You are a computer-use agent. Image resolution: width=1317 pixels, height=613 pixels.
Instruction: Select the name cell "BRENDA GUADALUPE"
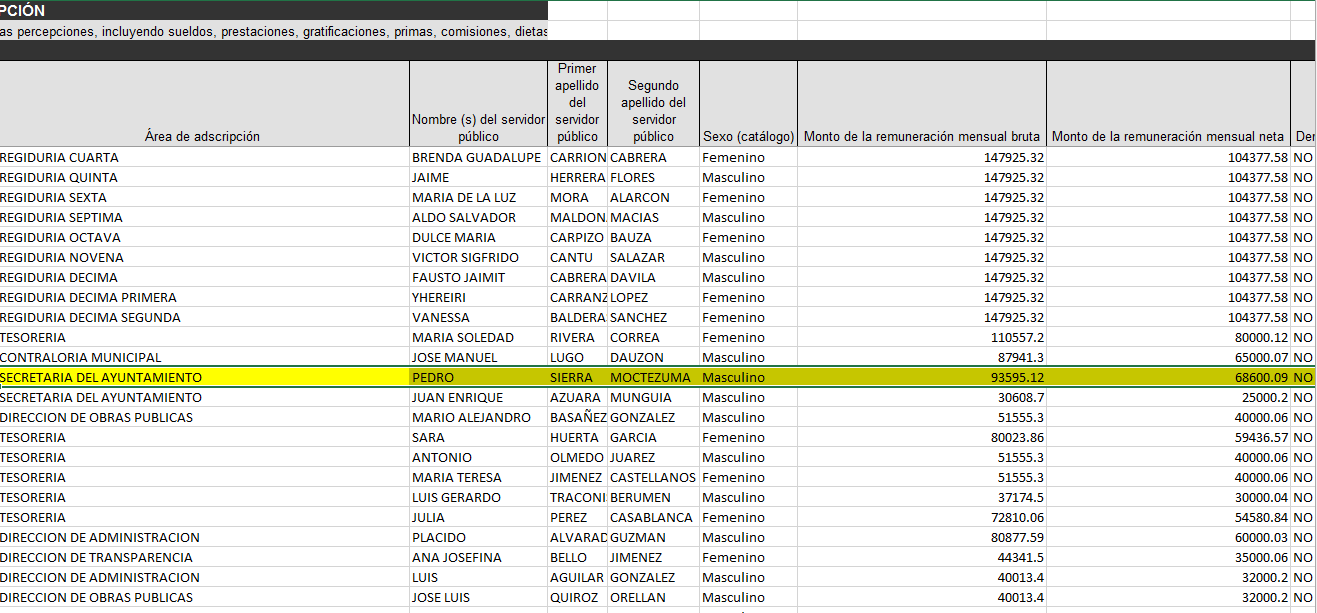(476, 157)
